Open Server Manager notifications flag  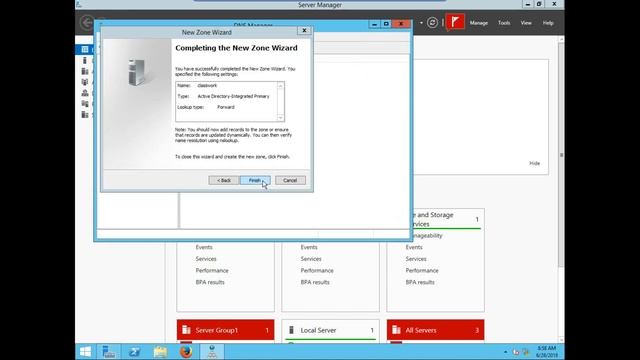point(455,22)
